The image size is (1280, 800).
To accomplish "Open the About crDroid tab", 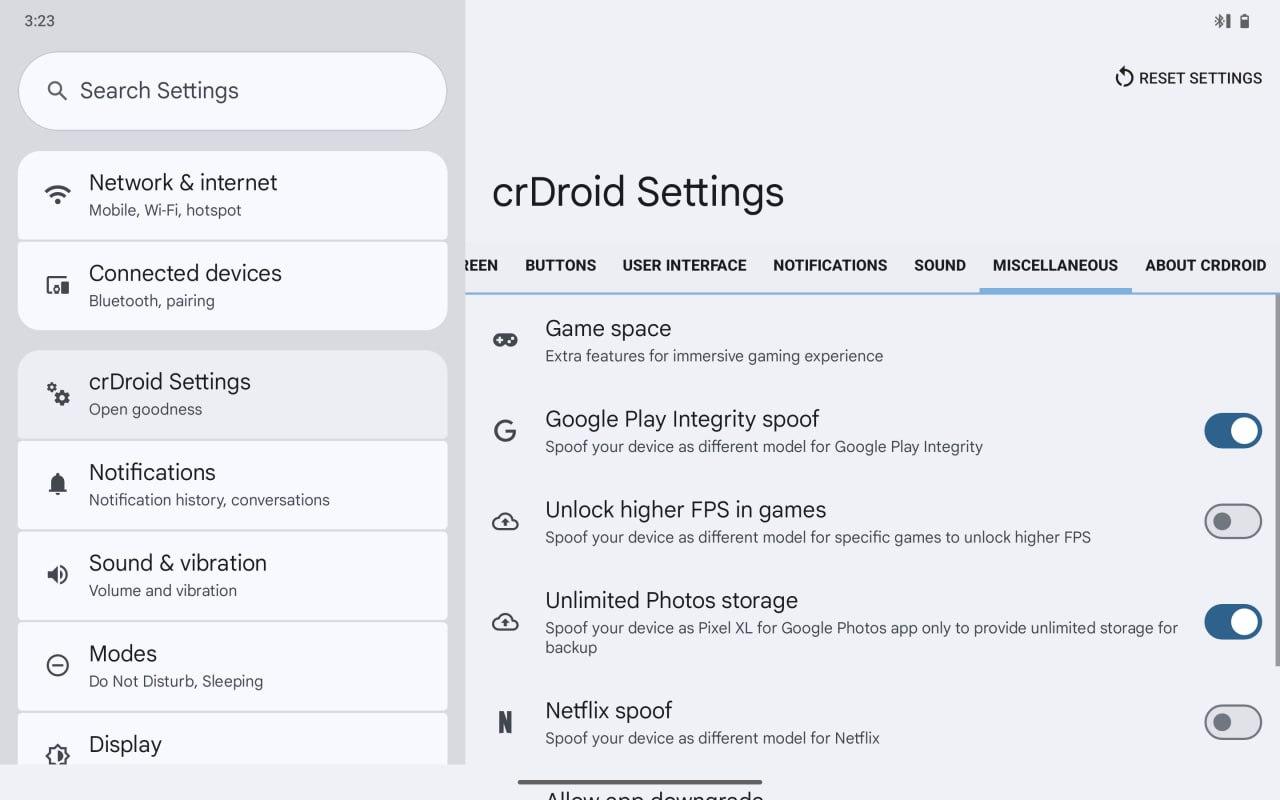I will coord(1206,265).
